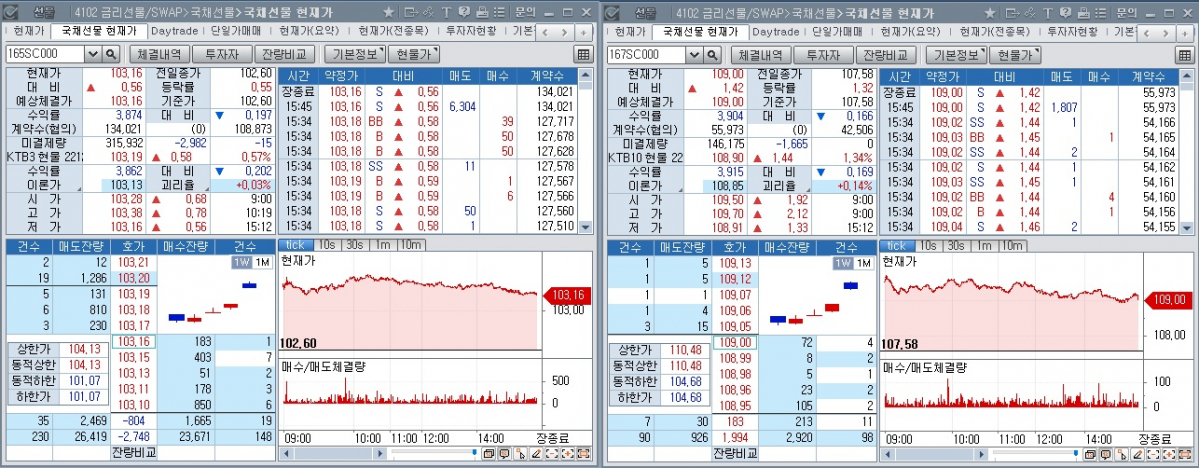
Task: Click 체결내역 button in left window
Action: tap(159, 54)
